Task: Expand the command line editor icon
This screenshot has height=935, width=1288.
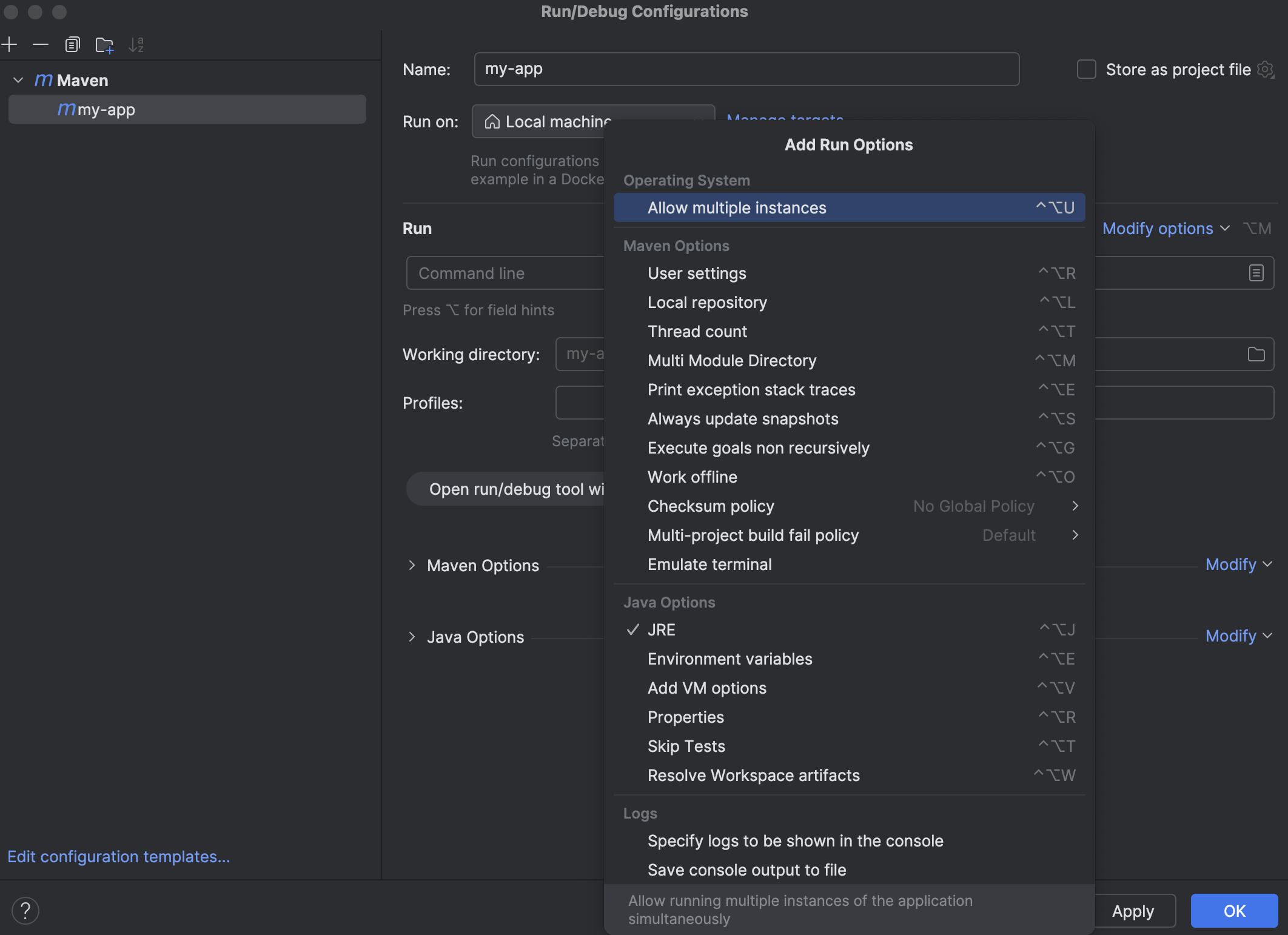Action: click(x=1256, y=273)
